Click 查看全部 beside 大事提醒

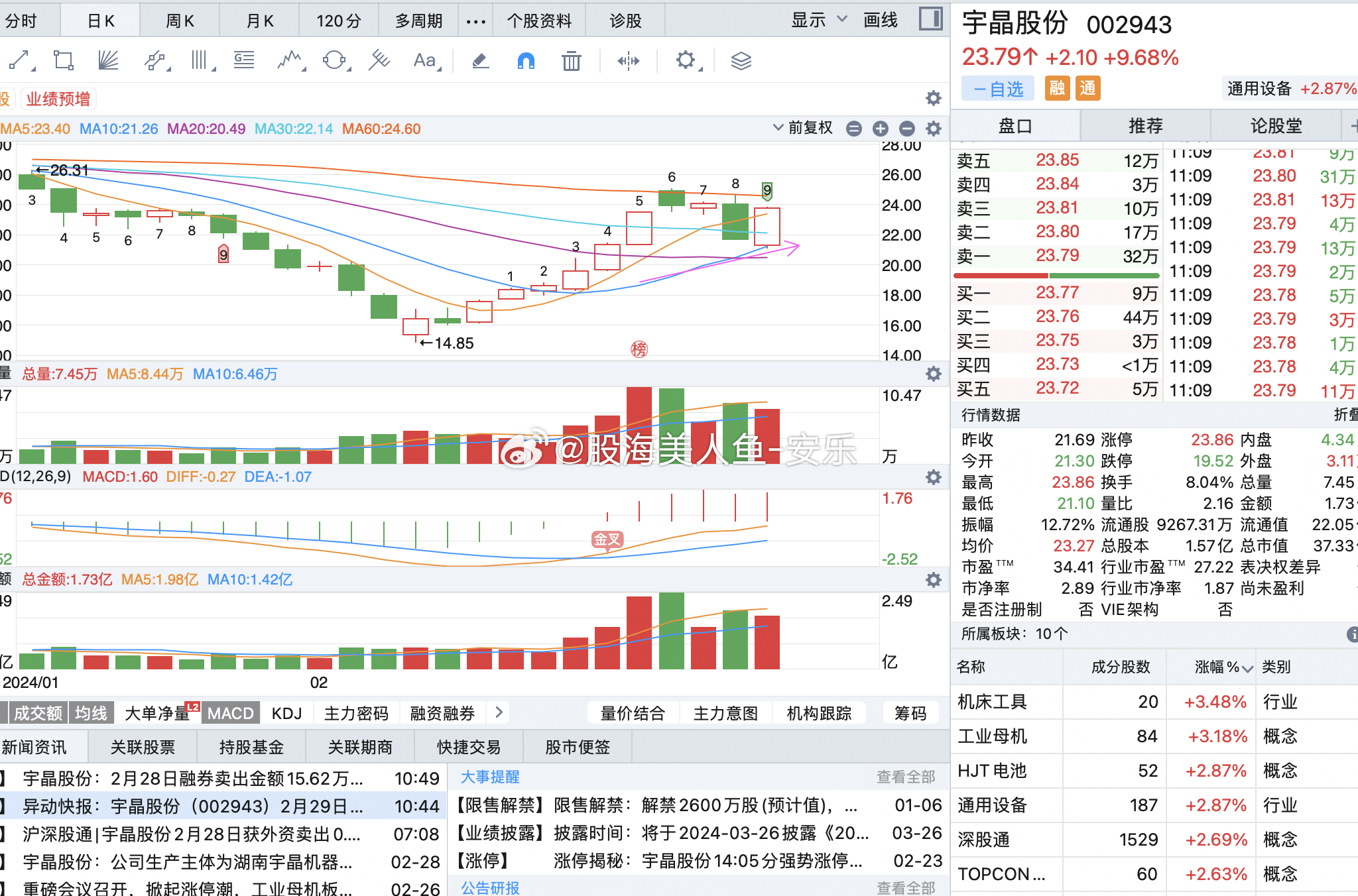tap(906, 777)
